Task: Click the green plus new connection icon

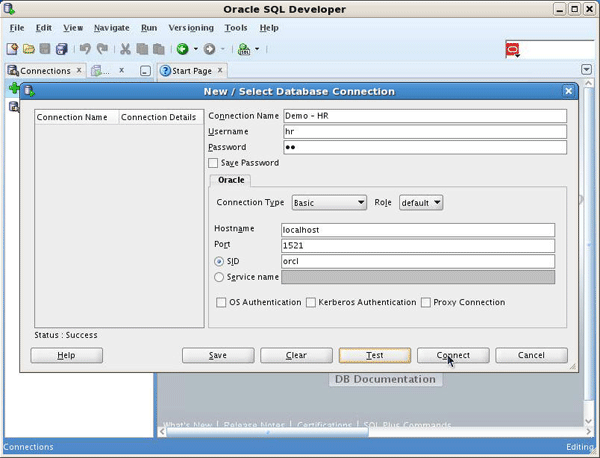Action: point(14,89)
